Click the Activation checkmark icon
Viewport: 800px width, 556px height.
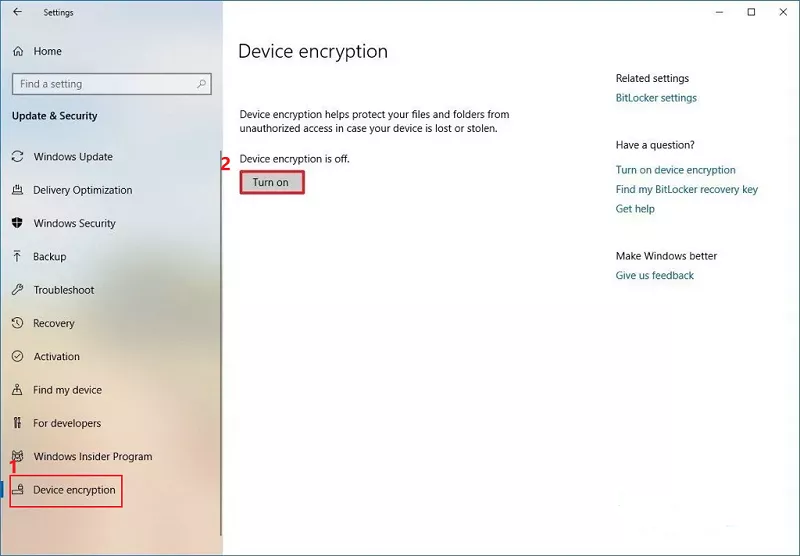pyautogui.click(x=17, y=357)
